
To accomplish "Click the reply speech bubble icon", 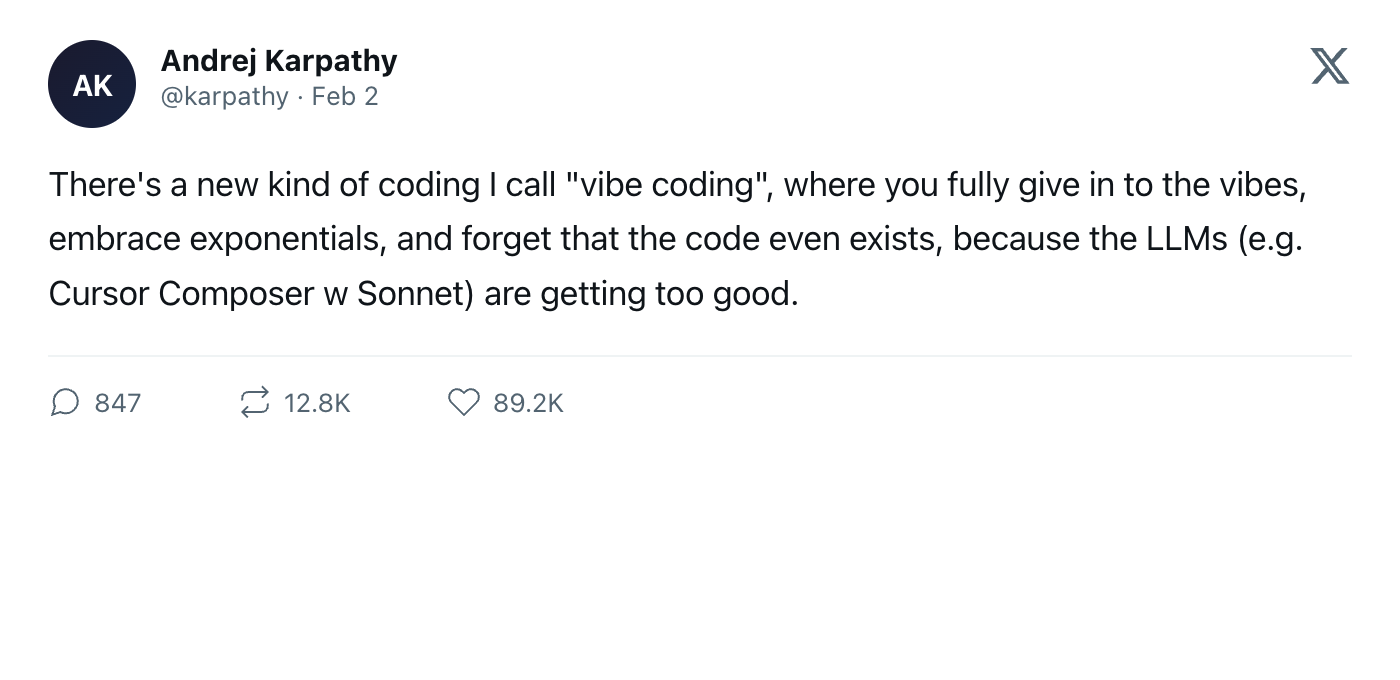I will pyautogui.click(x=64, y=402).
